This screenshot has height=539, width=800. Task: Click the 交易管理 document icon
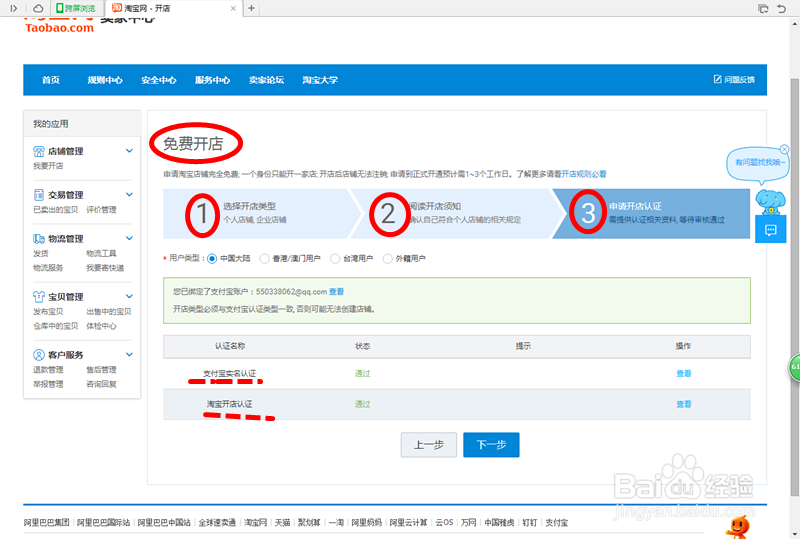coord(39,194)
